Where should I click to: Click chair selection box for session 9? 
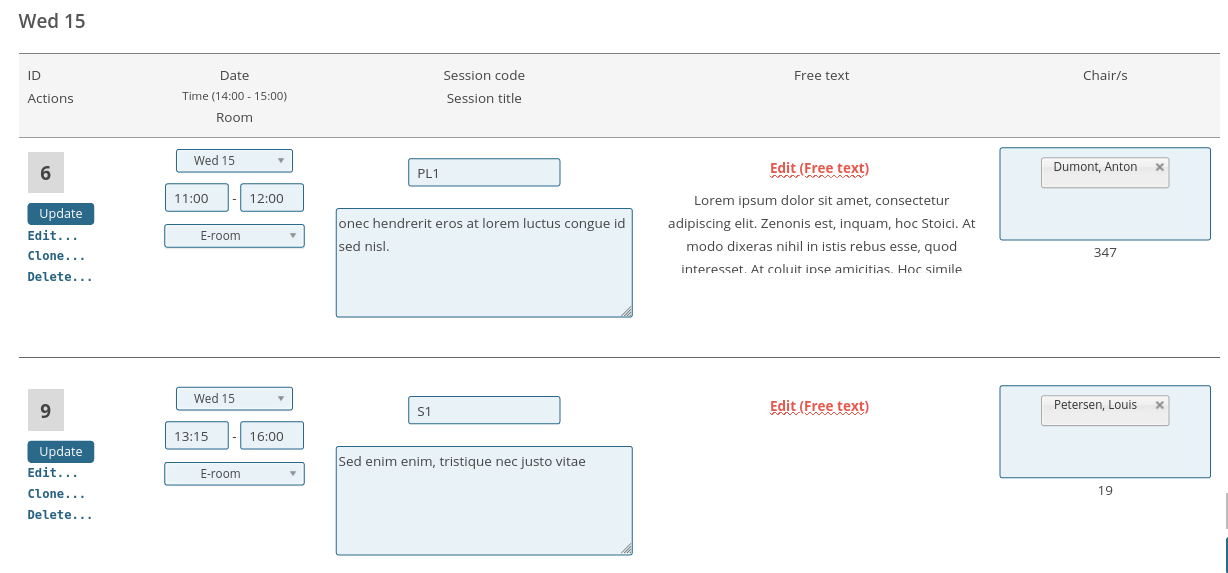(1104, 450)
